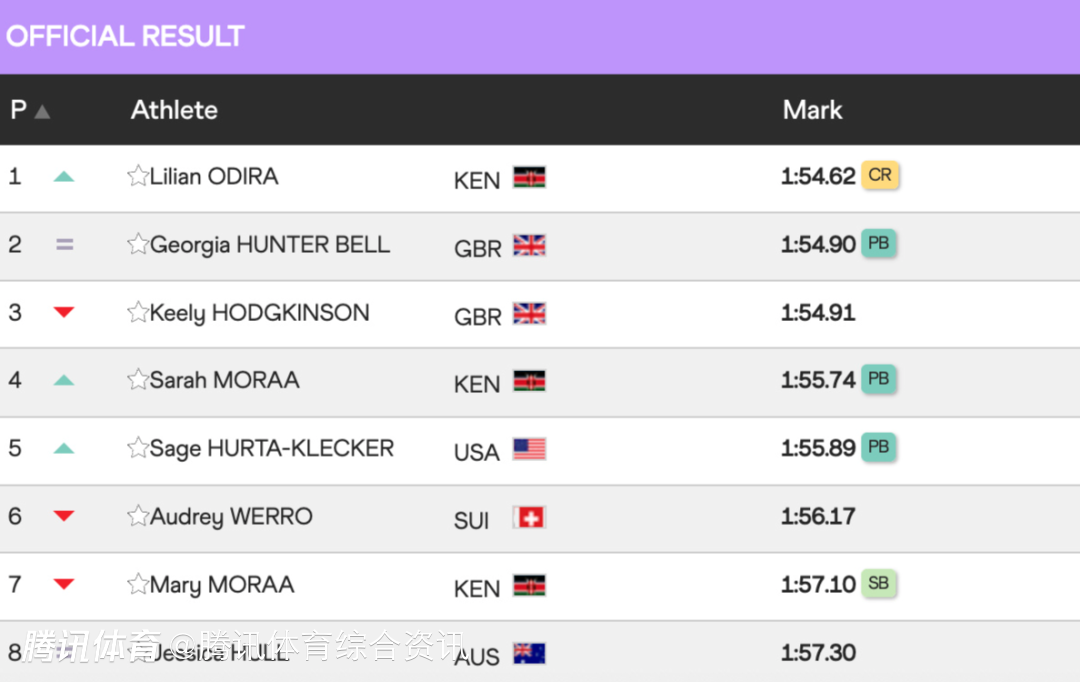Viewport: 1080px width, 682px height.
Task: Toggle star next to Georgia HUNTER BELL
Action: click(138, 244)
